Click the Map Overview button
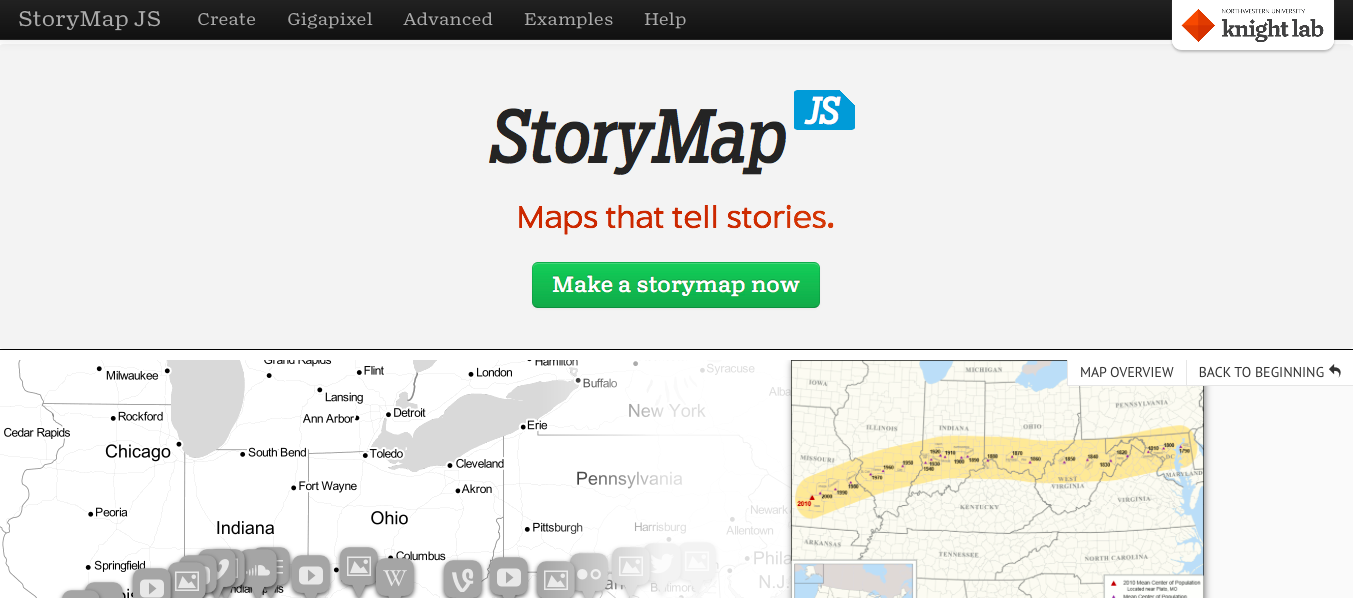This screenshot has width=1353, height=598. [1127, 372]
